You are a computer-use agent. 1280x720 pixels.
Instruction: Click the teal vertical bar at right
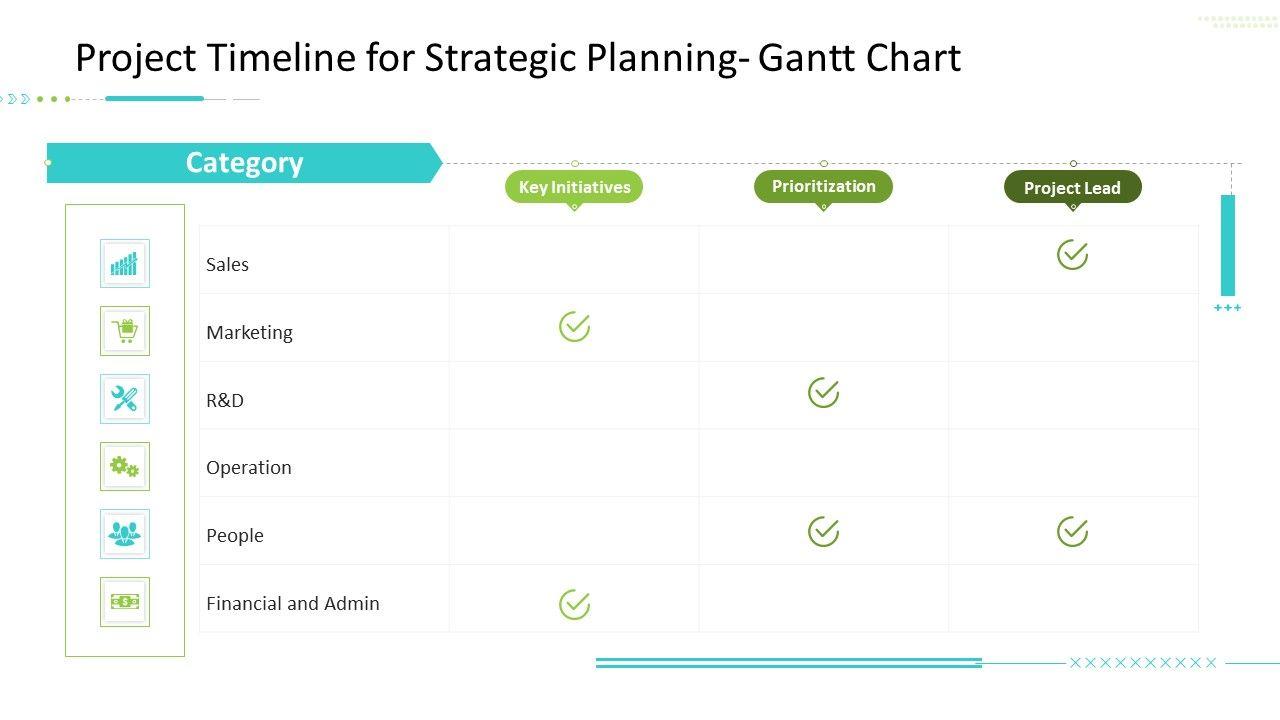(x=1228, y=245)
